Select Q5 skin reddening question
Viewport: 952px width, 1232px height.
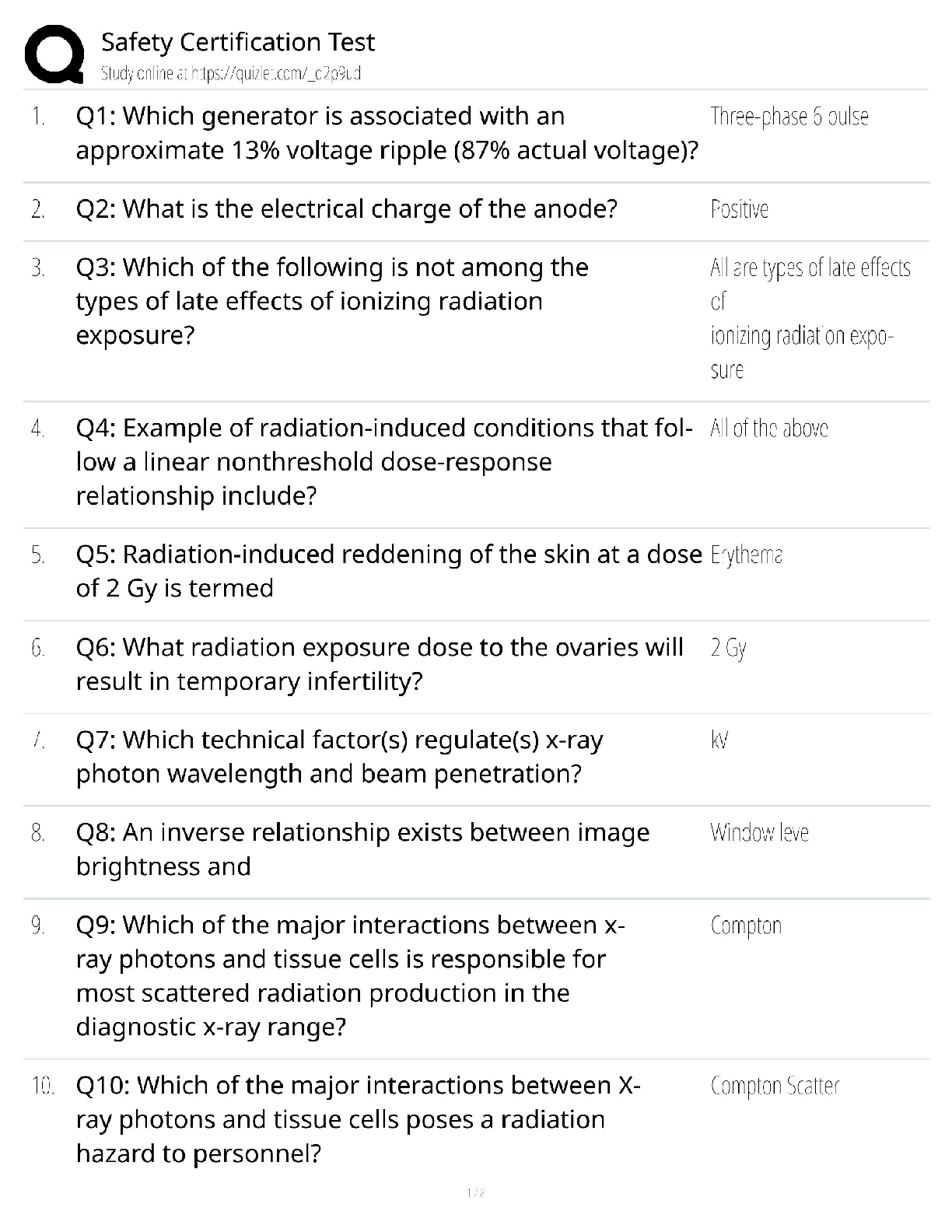coord(388,571)
